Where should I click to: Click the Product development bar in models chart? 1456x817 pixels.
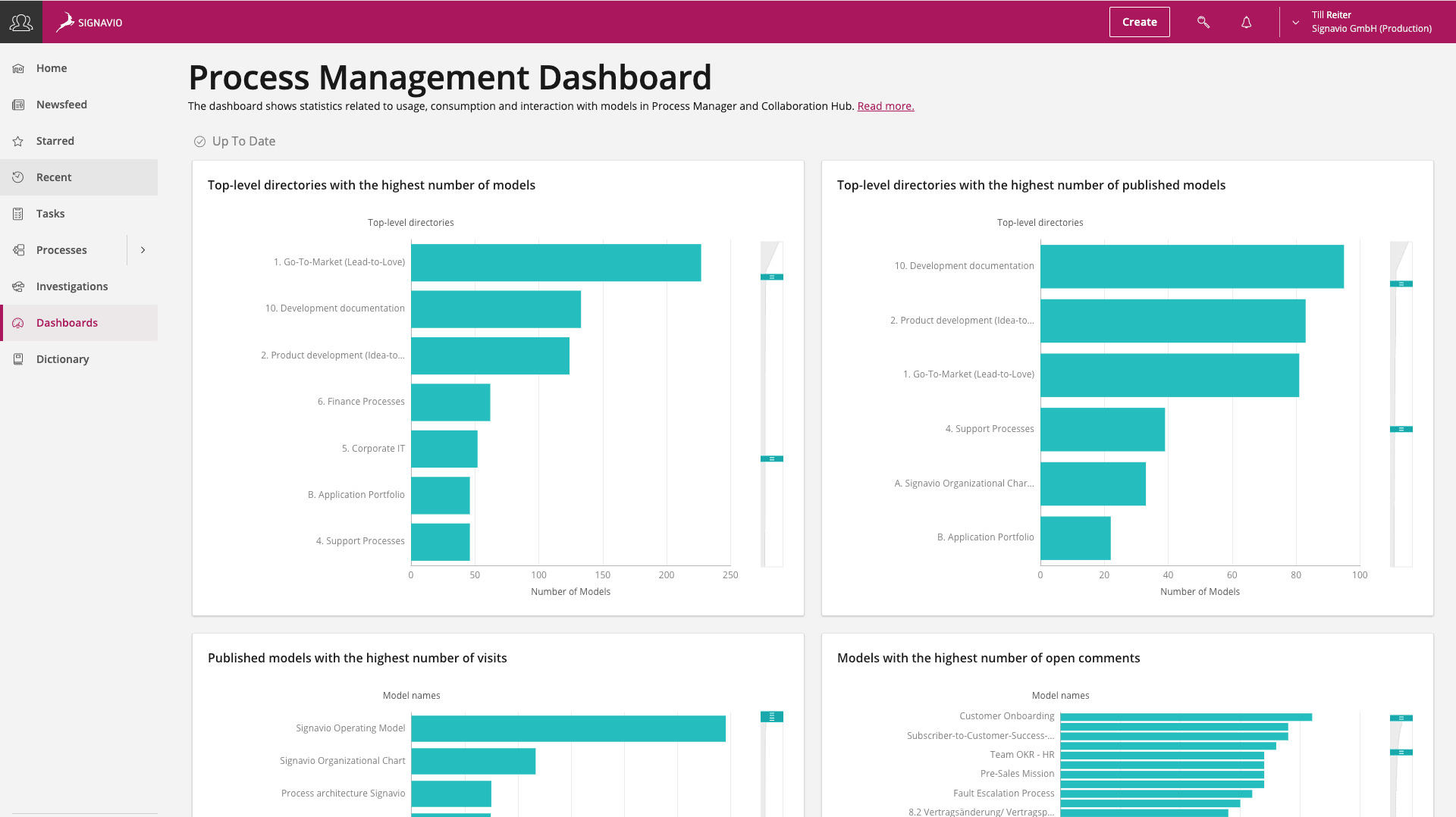[490, 356]
